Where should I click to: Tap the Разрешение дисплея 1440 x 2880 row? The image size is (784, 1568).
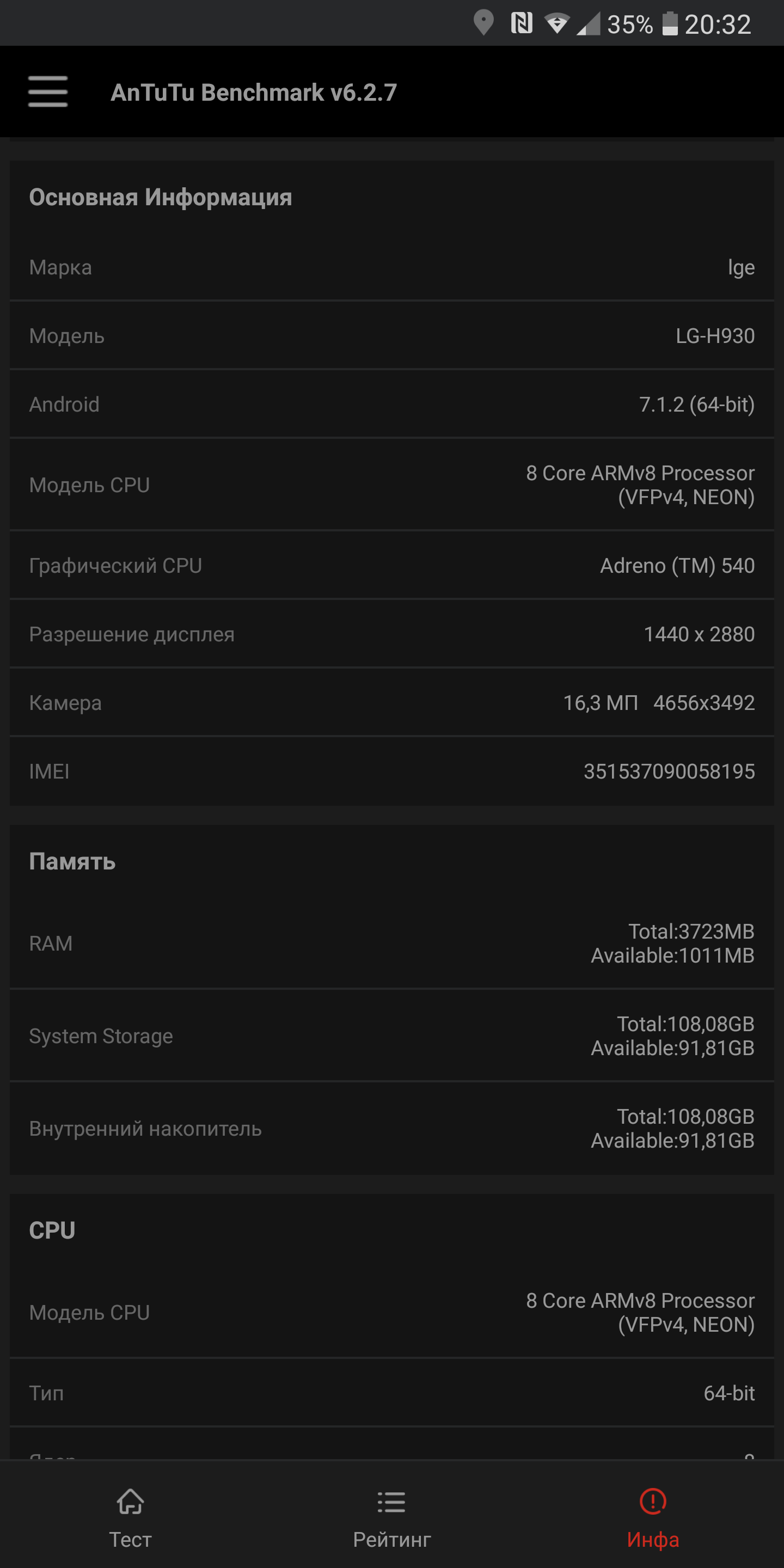[x=392, y=634]
